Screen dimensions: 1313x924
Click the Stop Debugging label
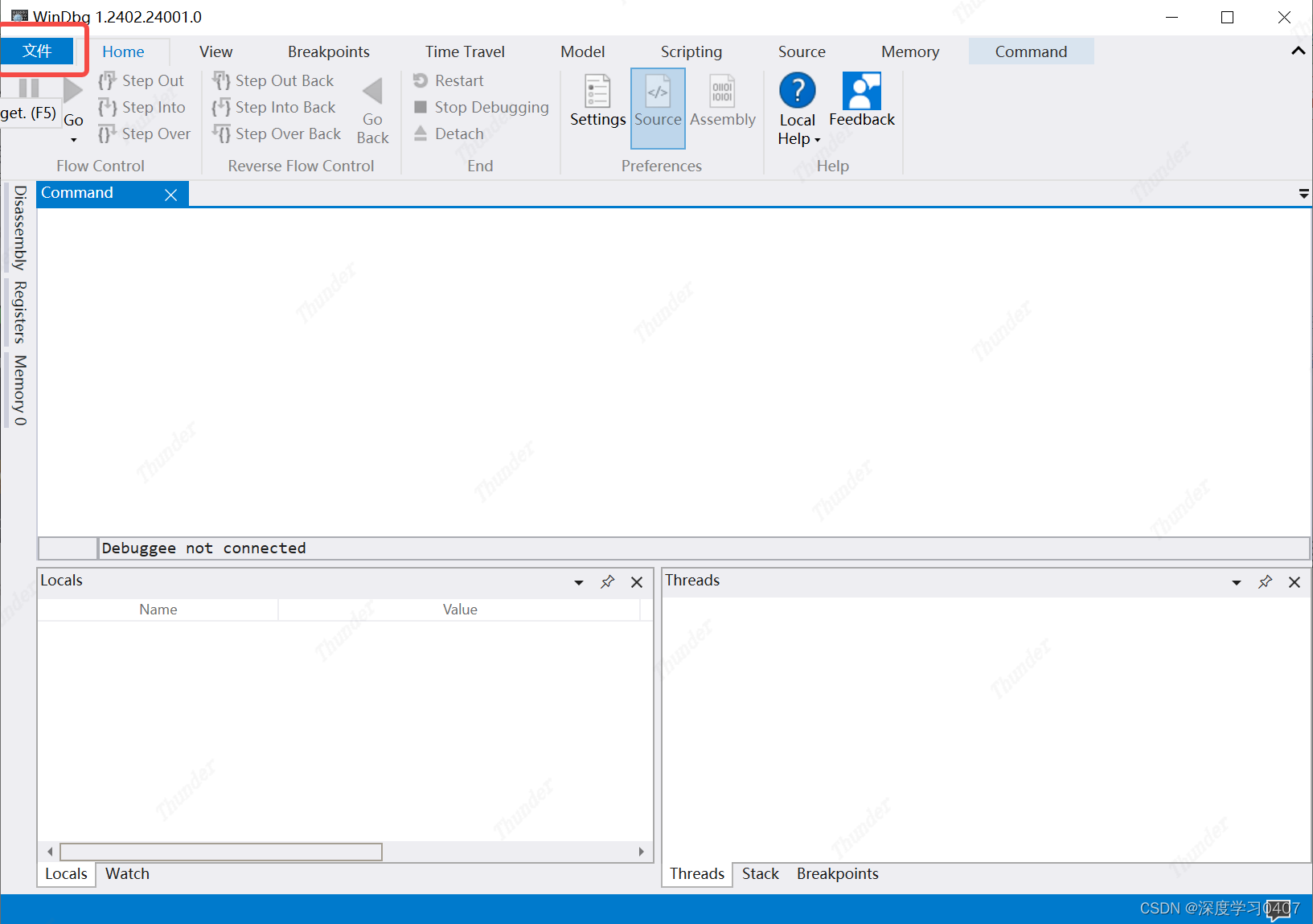coord(491,107)
